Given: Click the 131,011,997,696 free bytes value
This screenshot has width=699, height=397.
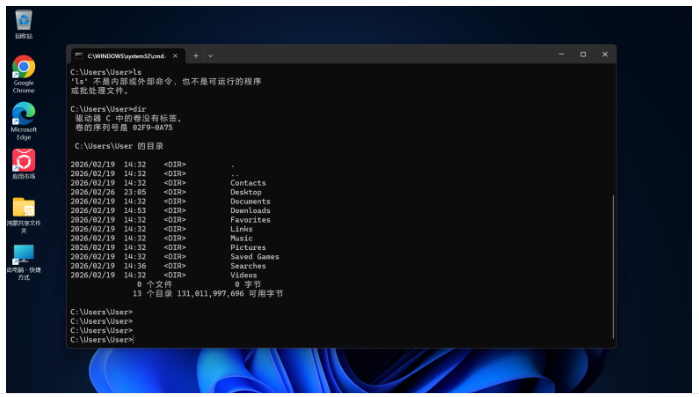Looking at the screenshot, I should (210, 294).
